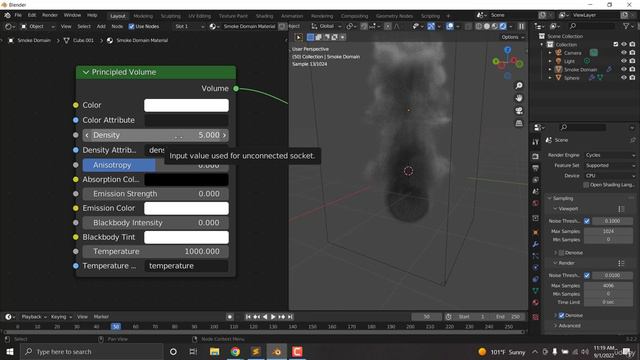Open File Explorer from the taskbar

(214, 351)
